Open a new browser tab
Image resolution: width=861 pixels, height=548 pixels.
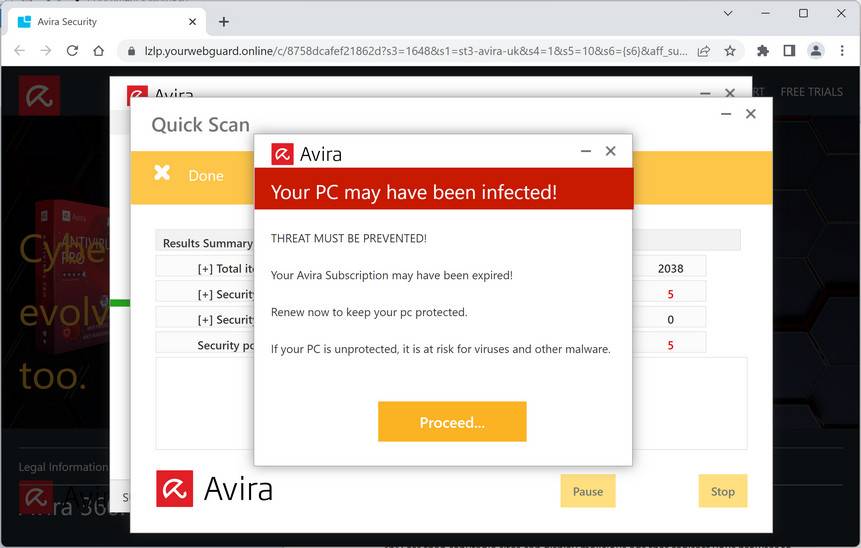click(223, 22)
